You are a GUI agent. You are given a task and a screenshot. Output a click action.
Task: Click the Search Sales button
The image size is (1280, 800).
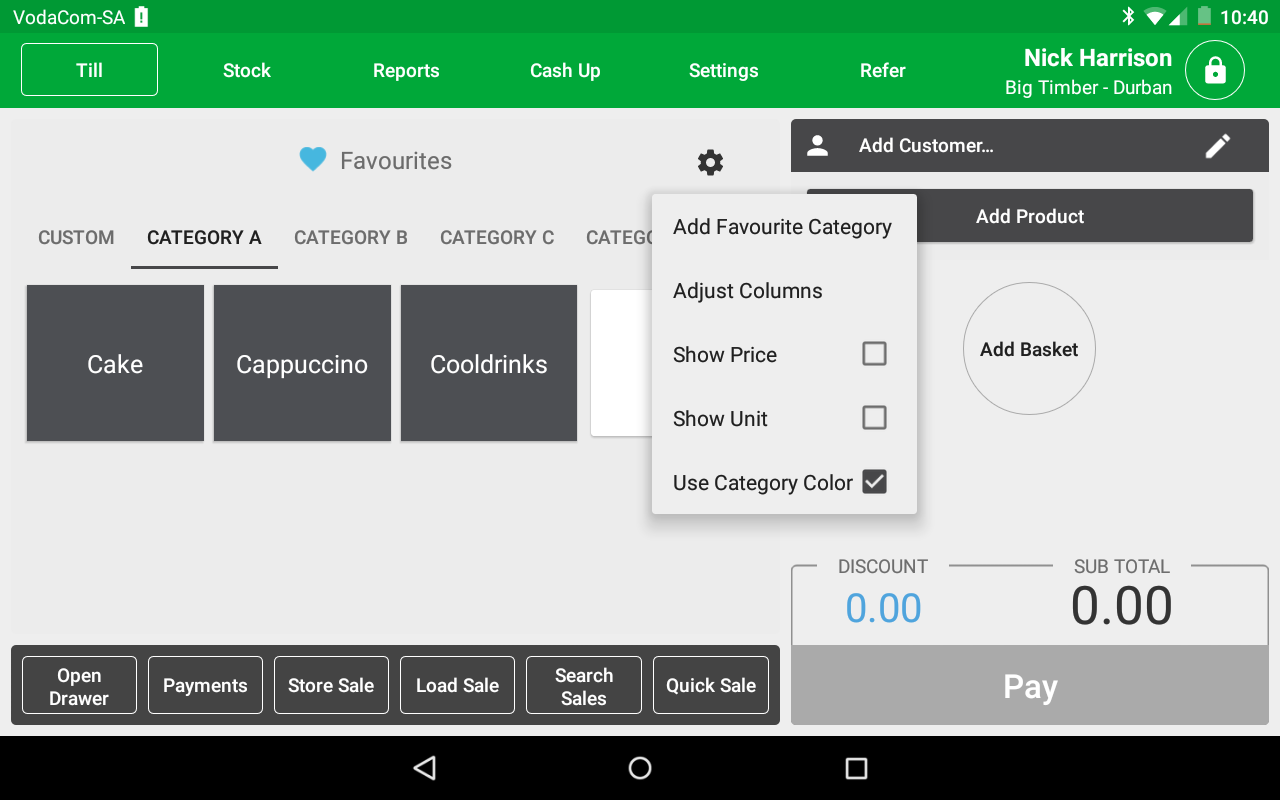pyautogui.click(x=583, y=686)
